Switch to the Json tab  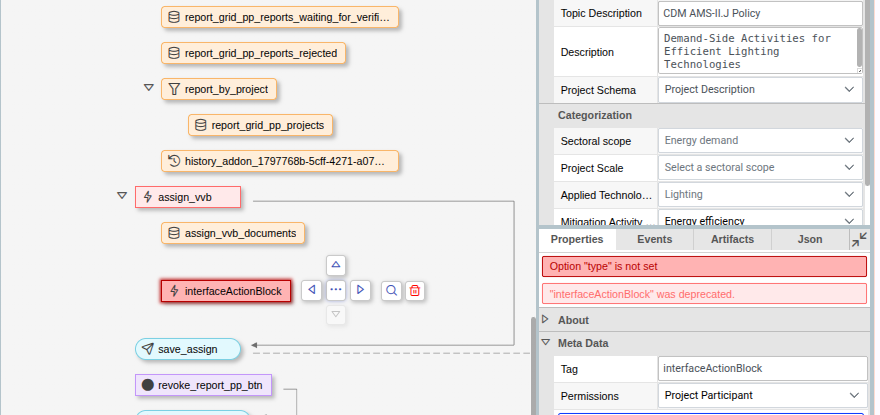pyautogui.click(x=810, y=239)
